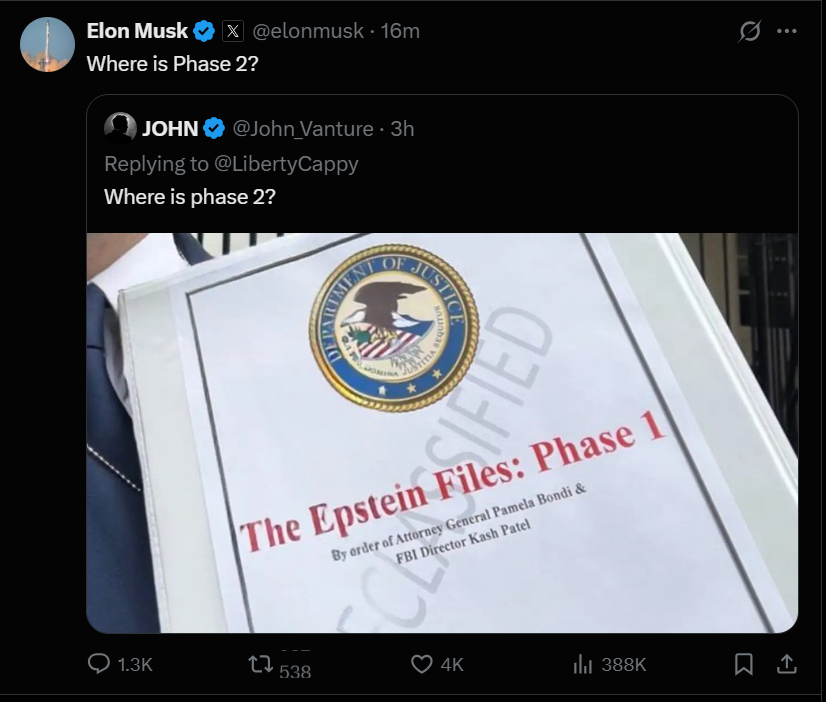
Task: Open the @elonmusk handle link
Action: 308,31
